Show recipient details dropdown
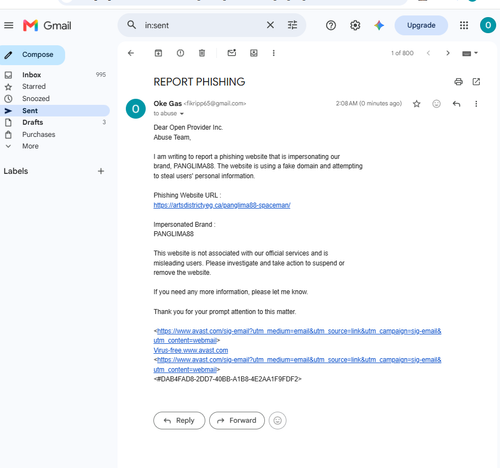The width and height of the screenshot is (500, 468). point(182,114)
